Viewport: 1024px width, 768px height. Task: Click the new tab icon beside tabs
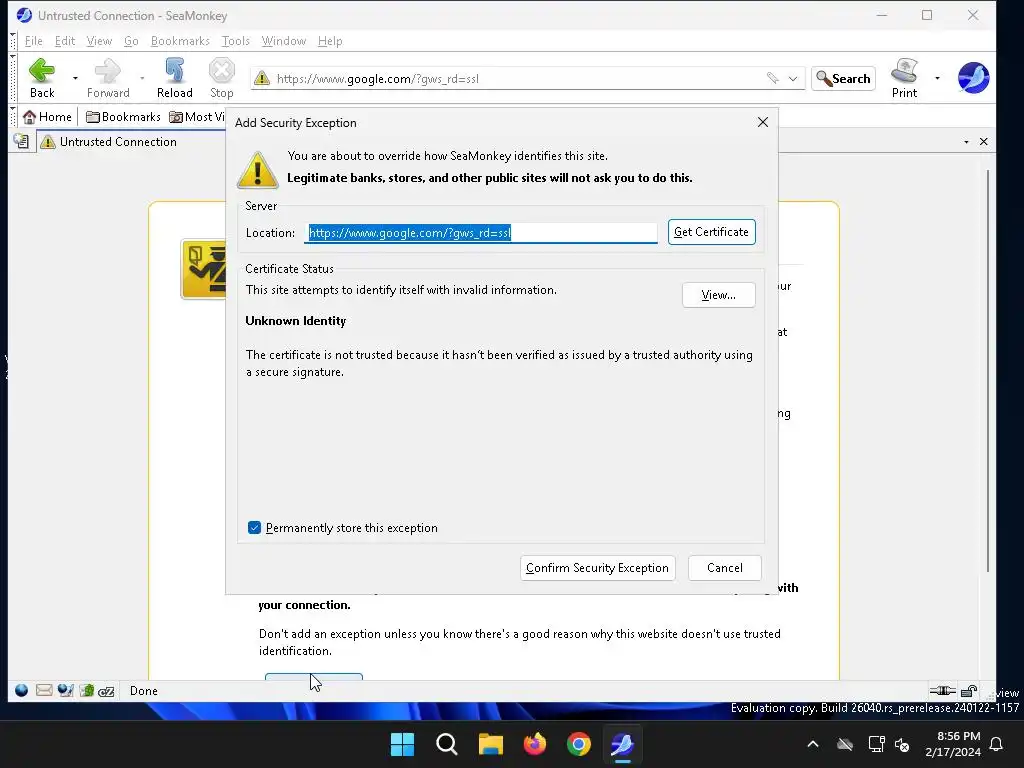click(21, 141)
